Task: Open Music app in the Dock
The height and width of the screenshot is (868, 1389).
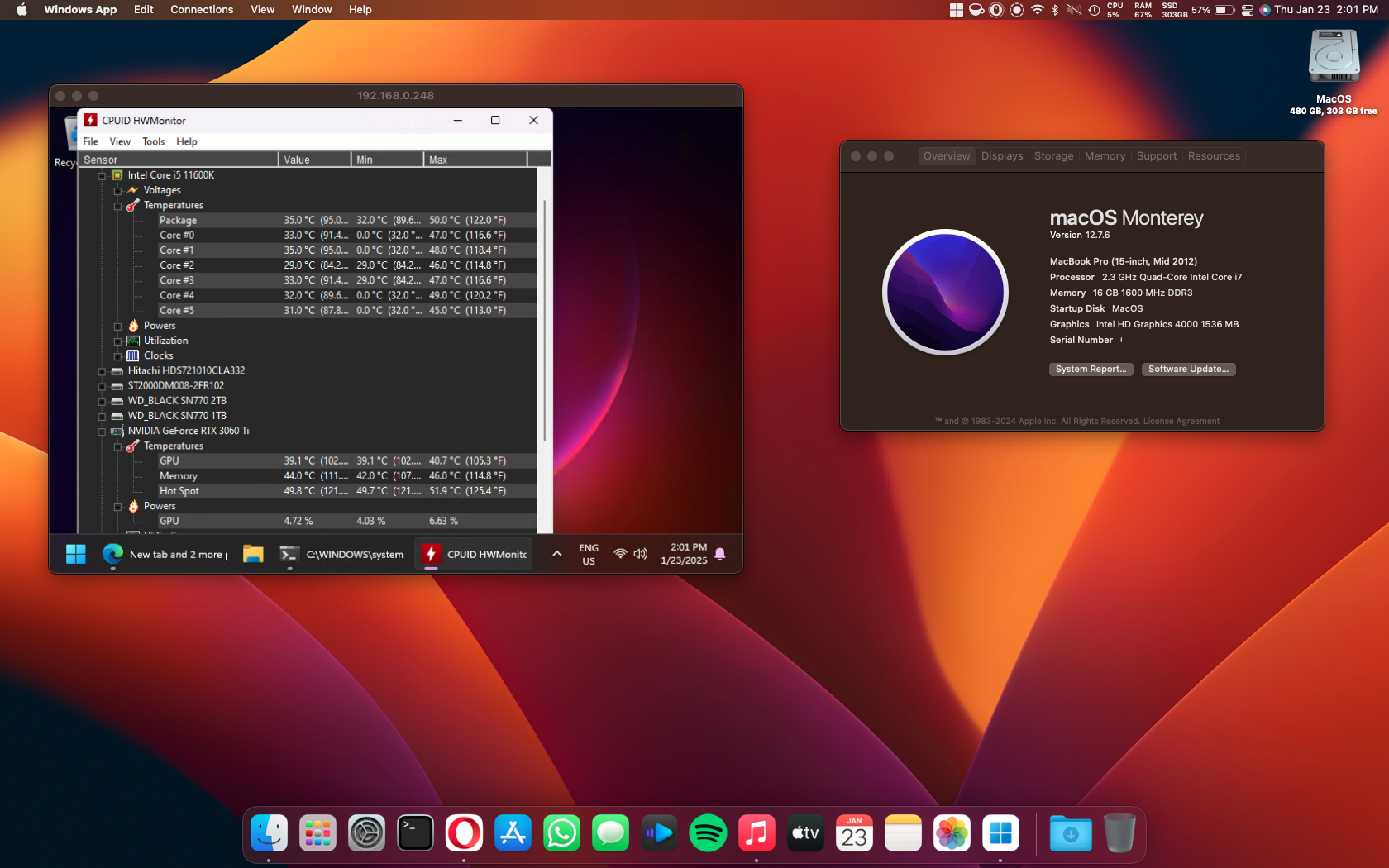Action: (x=757, y=833)
